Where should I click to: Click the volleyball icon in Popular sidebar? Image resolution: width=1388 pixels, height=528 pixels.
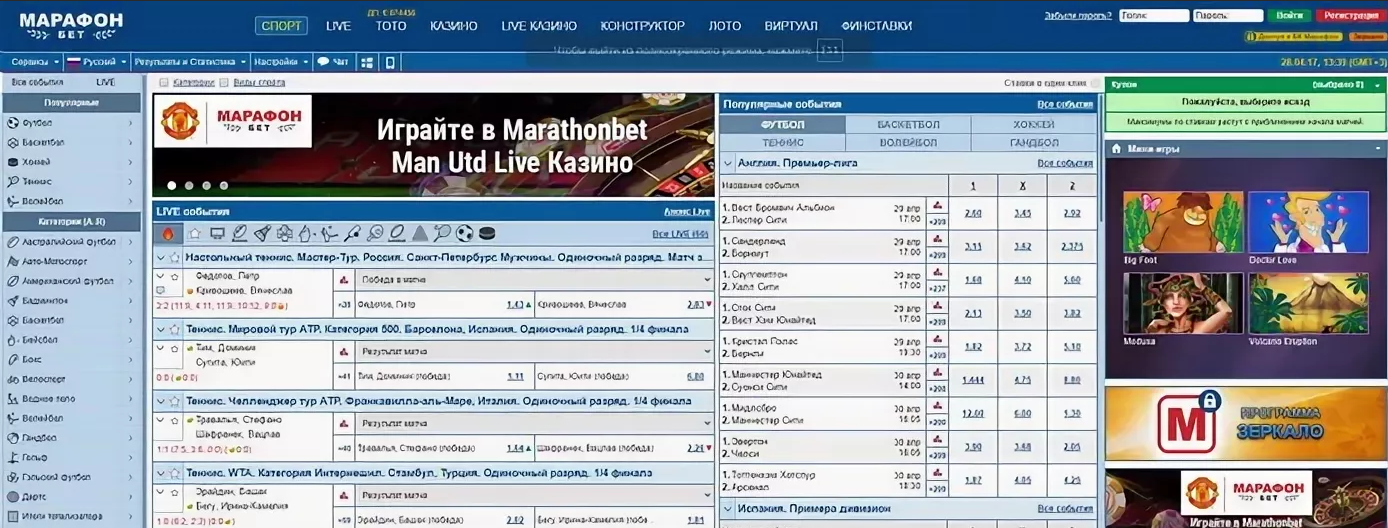click(x=13, y=200)
